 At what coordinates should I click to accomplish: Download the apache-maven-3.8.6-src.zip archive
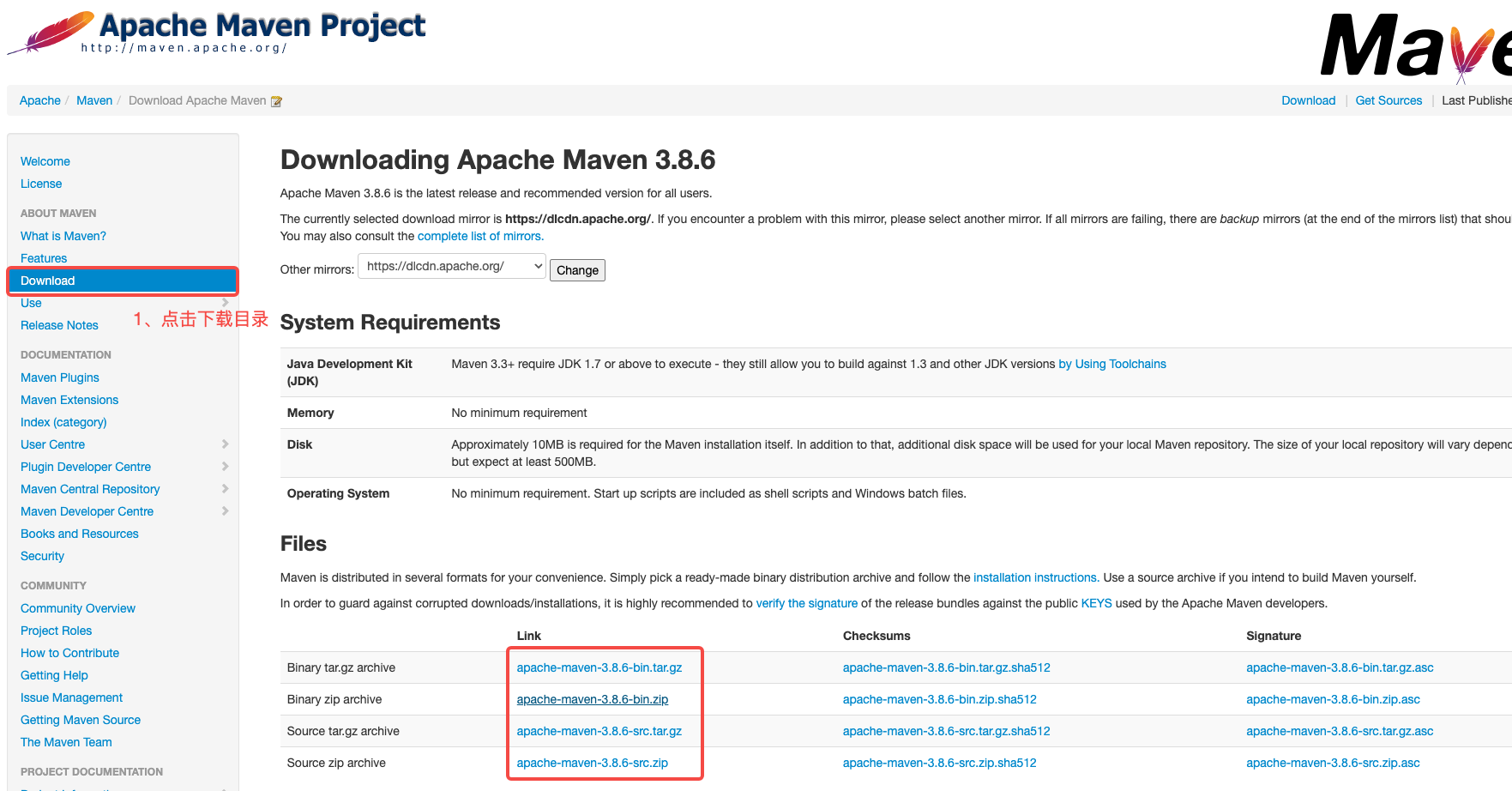pos(593,763)
